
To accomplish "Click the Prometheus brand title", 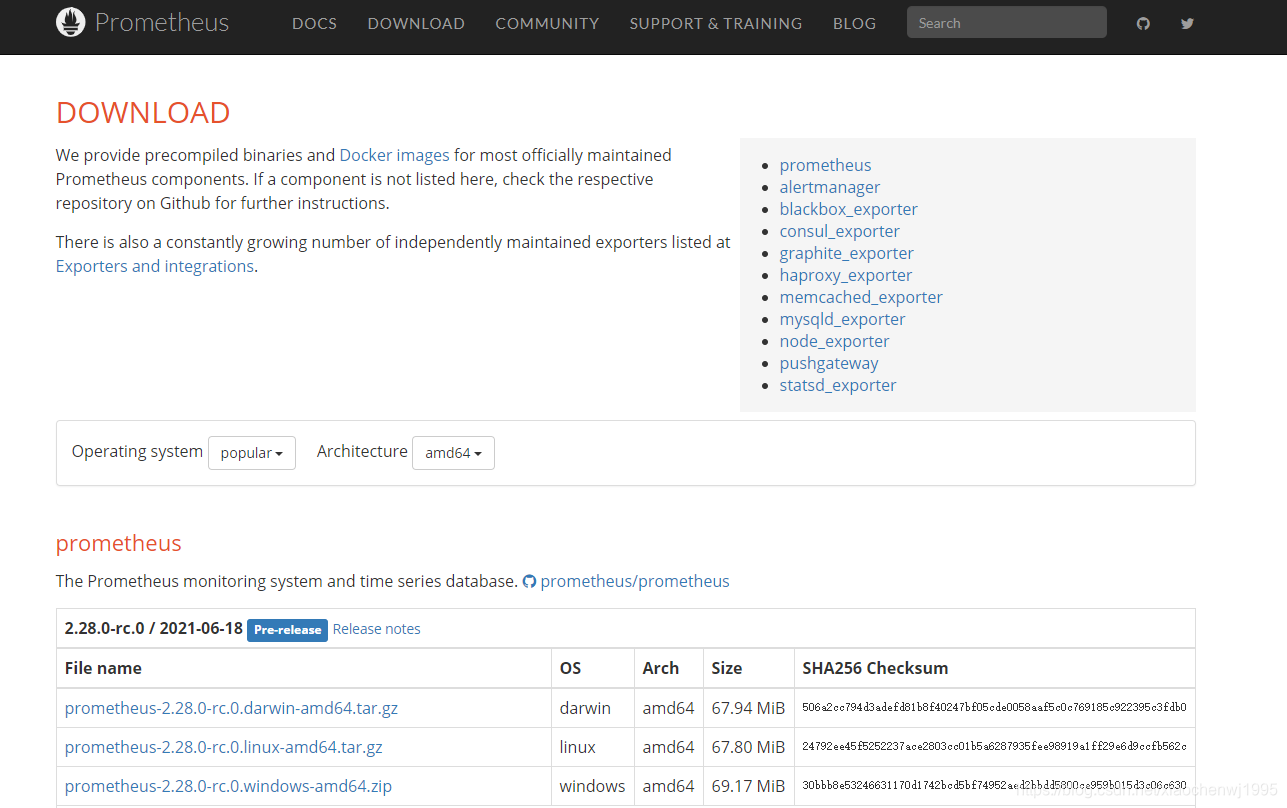I will [x=162, y=22].
